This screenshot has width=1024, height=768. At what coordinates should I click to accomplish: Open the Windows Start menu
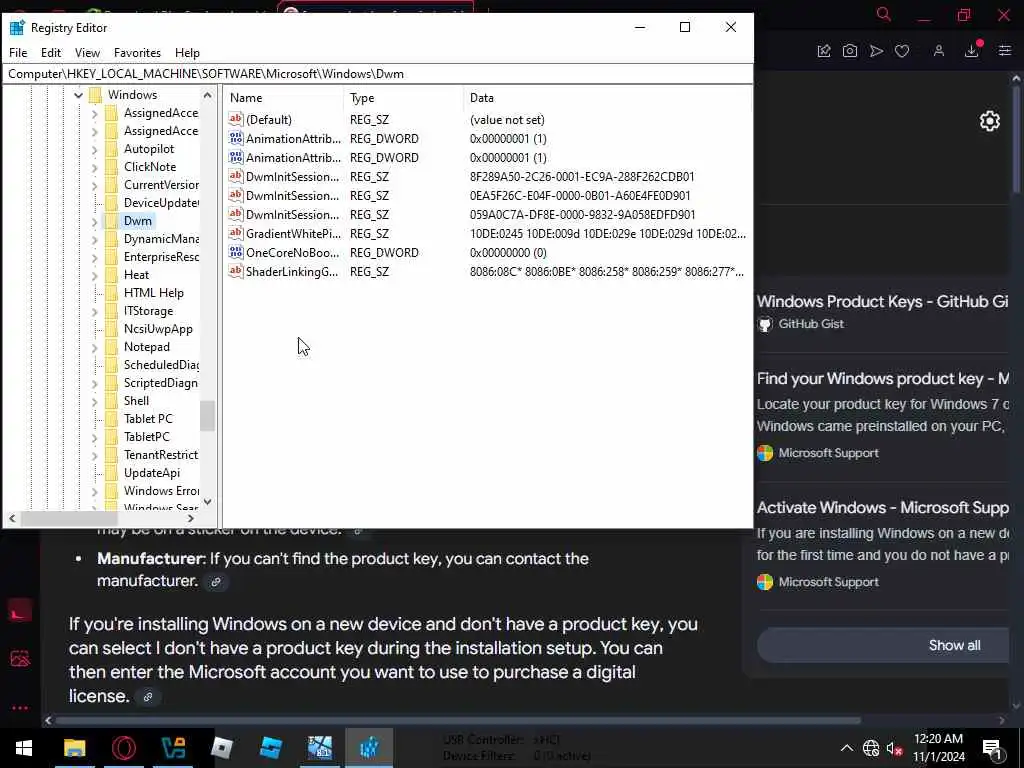click(24, 748)
